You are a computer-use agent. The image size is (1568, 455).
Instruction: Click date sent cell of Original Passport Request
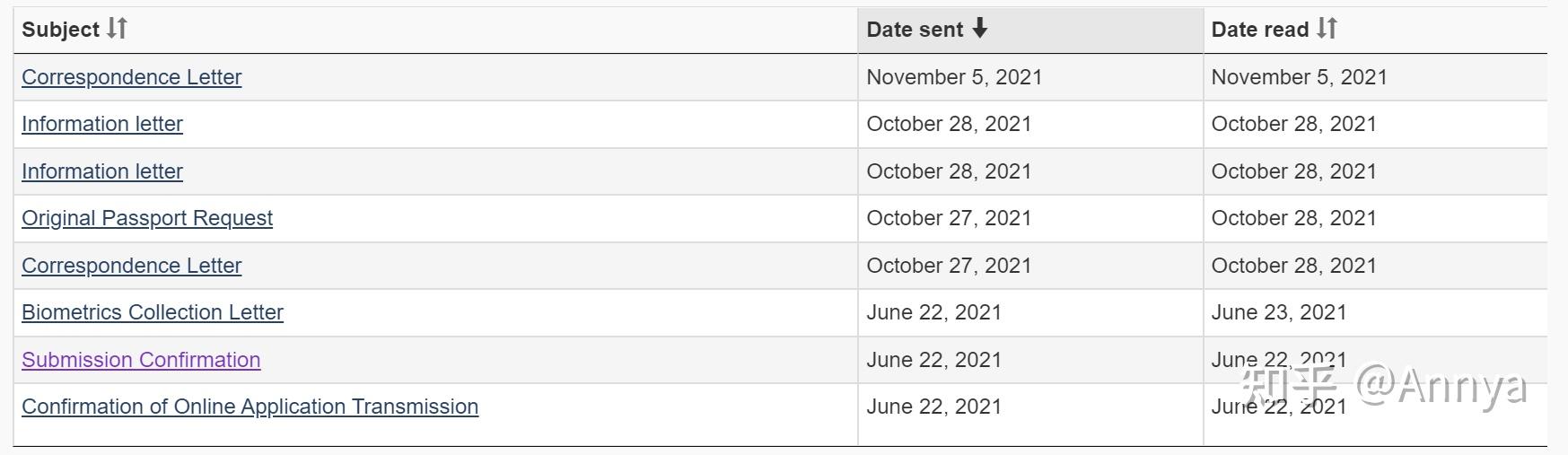click(949, 218)
